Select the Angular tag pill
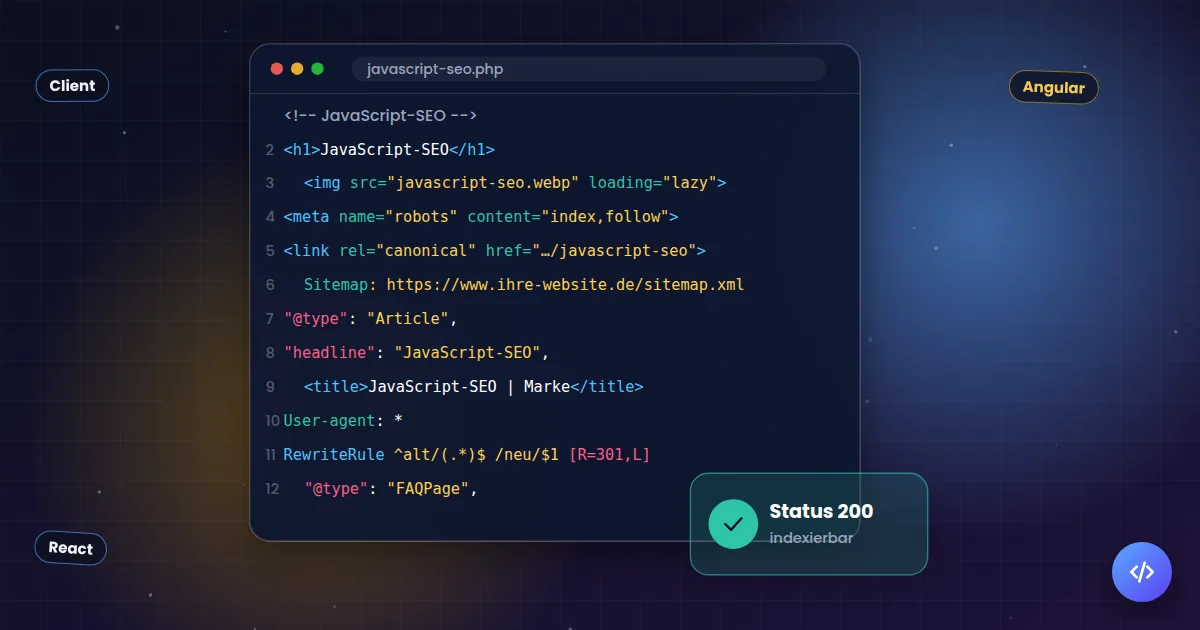This screenshot has width=1200, height=630. [x=1054, y=88]
